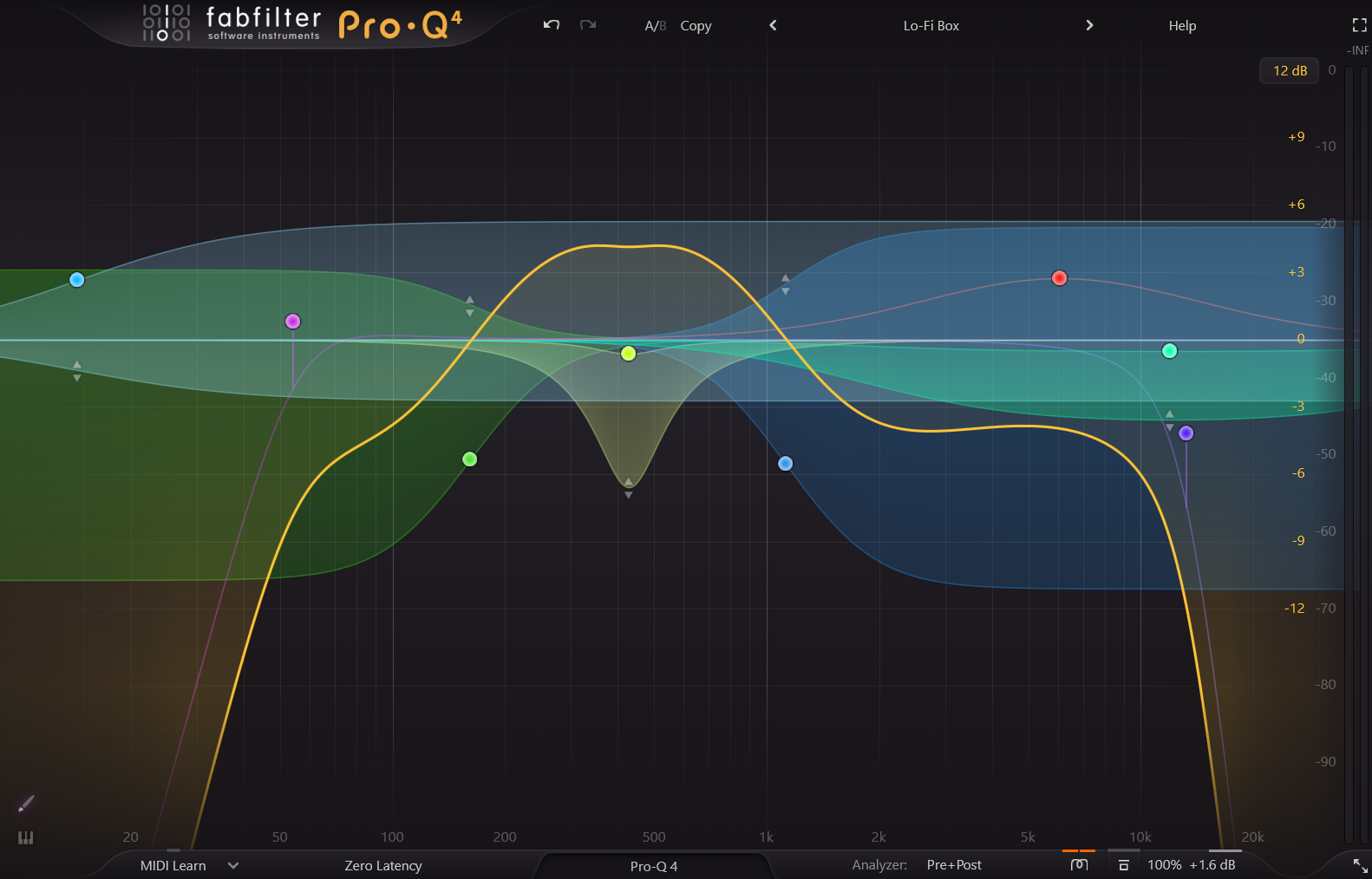Switch A/B state
The image size is (1372, 879).
tap(655, 26)
